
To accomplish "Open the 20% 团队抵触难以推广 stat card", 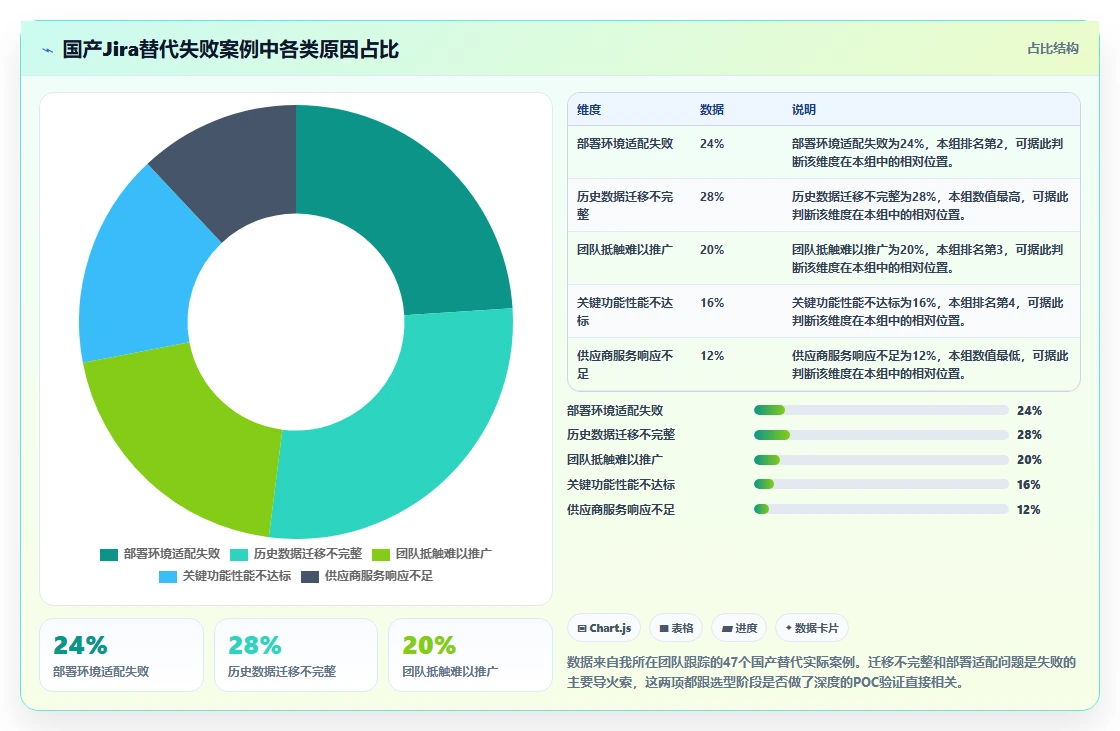I will (x=470, y=655).
